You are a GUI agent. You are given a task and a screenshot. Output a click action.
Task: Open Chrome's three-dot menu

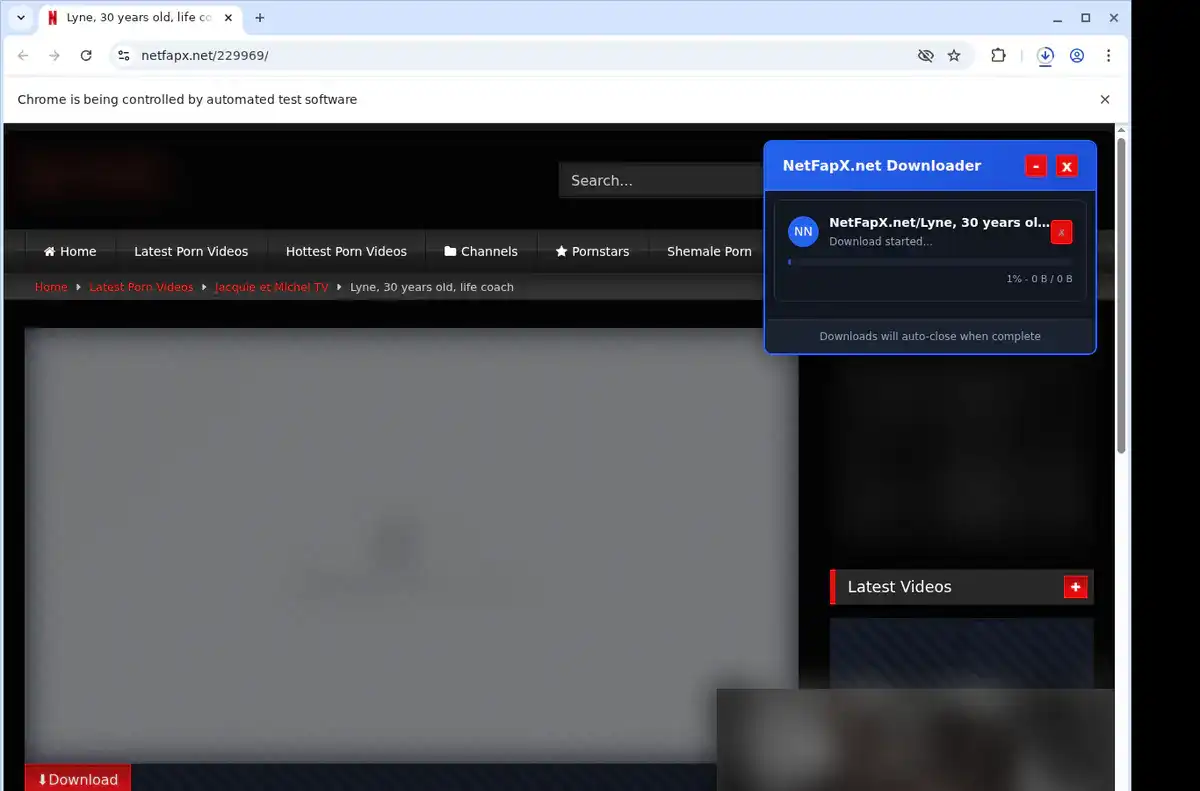[x=1108, y=56]
